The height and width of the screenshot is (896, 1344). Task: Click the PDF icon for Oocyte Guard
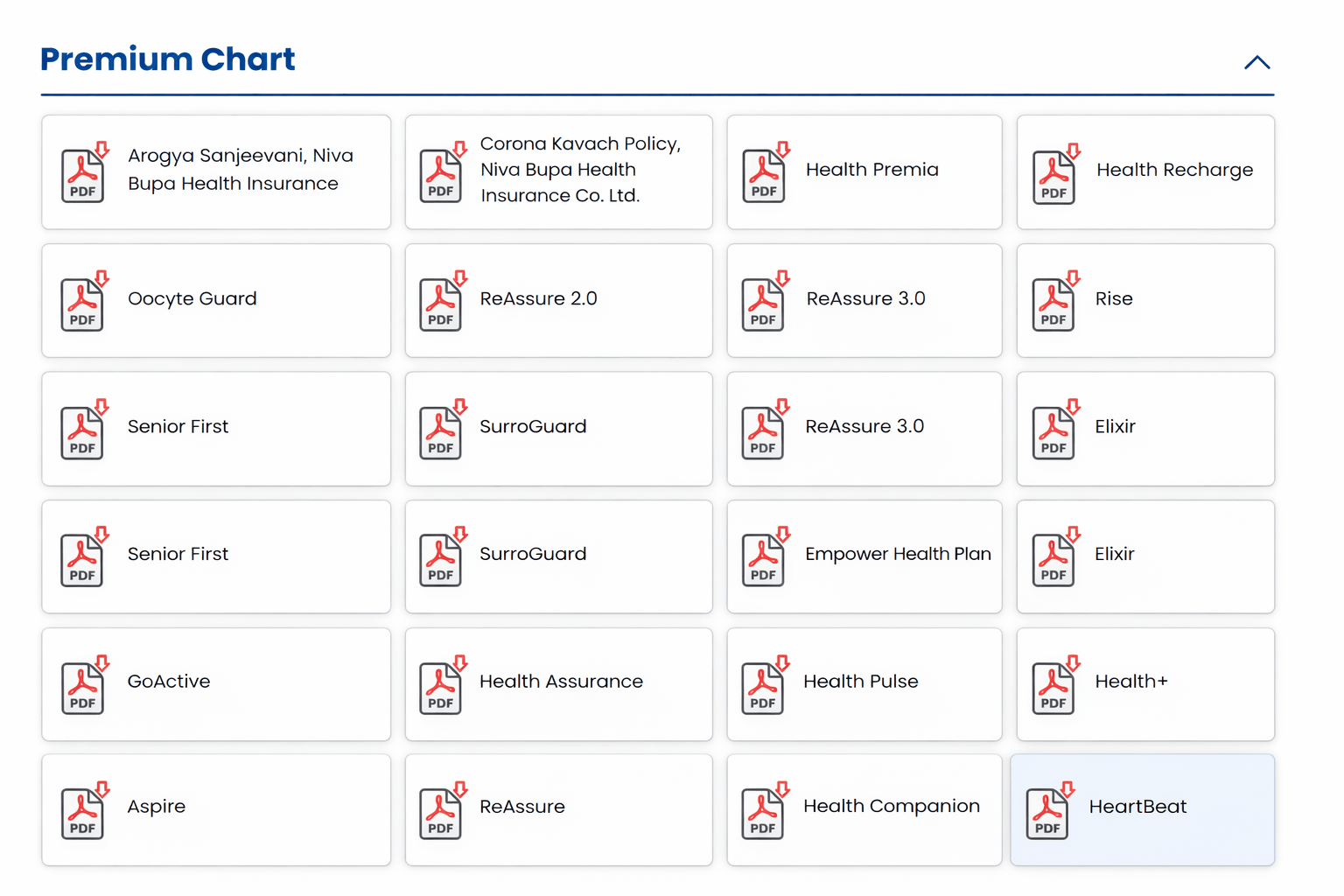[x=83, y=301]
